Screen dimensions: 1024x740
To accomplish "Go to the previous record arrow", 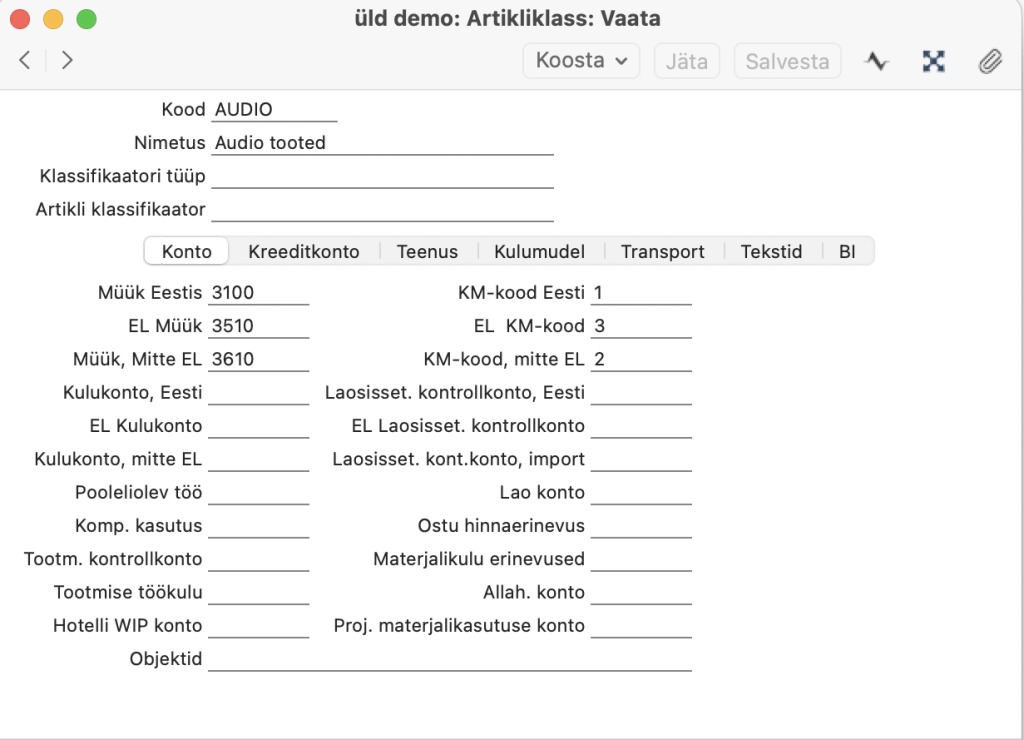I will click(25, 61).
